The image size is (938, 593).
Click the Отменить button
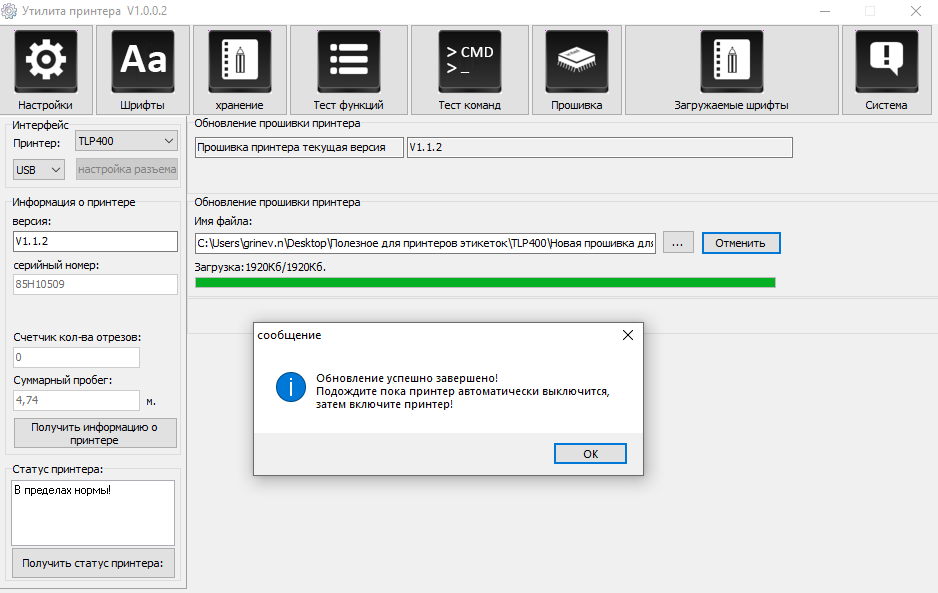point(740,243)
